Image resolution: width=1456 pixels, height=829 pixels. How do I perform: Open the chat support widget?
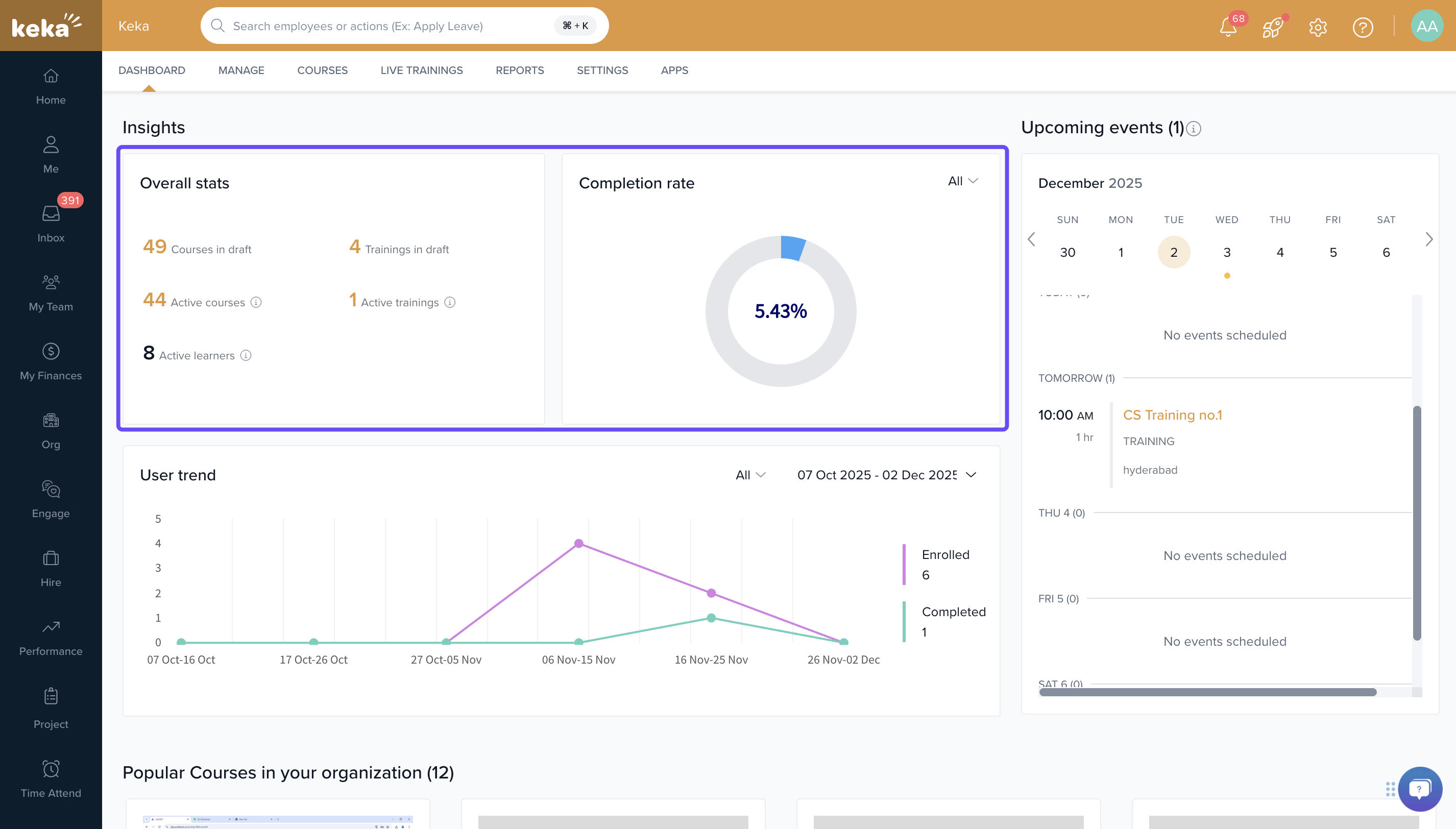1419,789
